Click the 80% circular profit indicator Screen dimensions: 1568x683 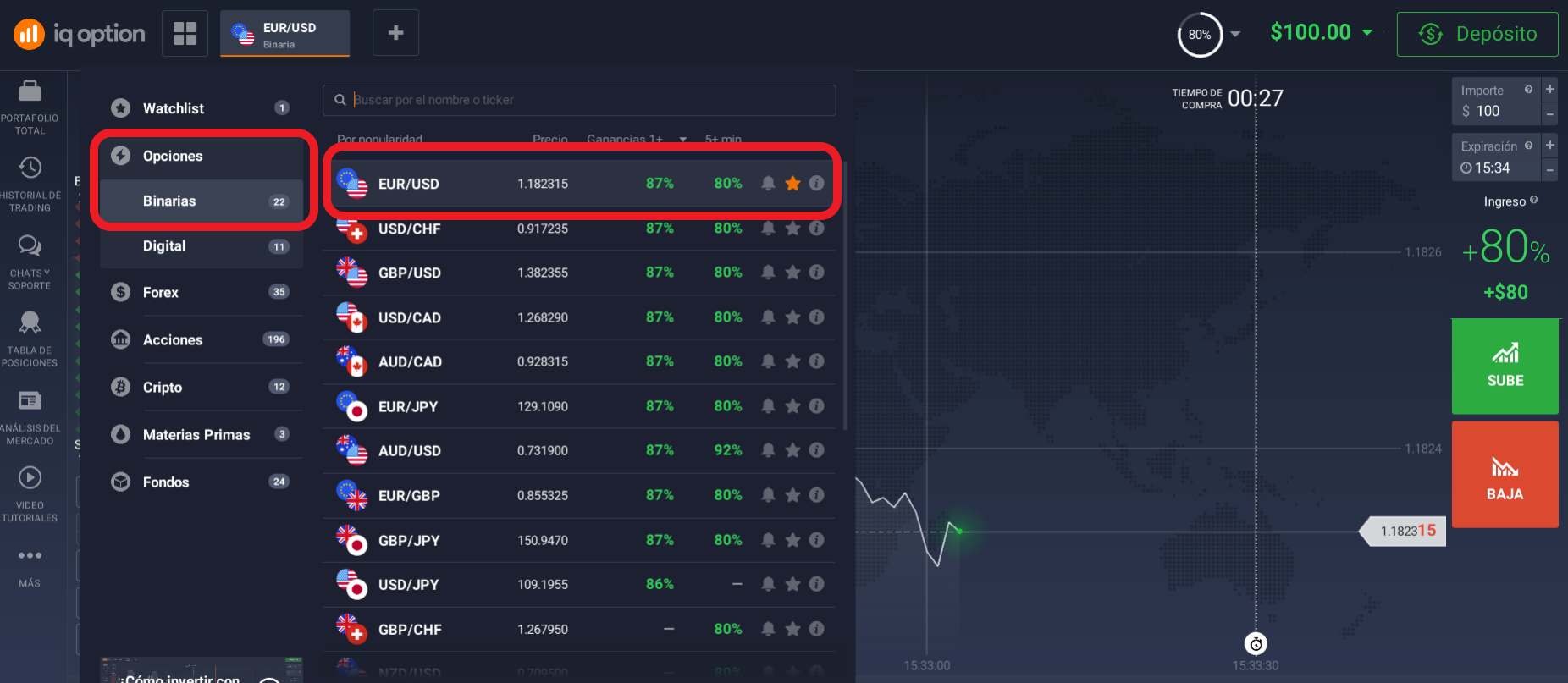click(x=1200, y=35)
